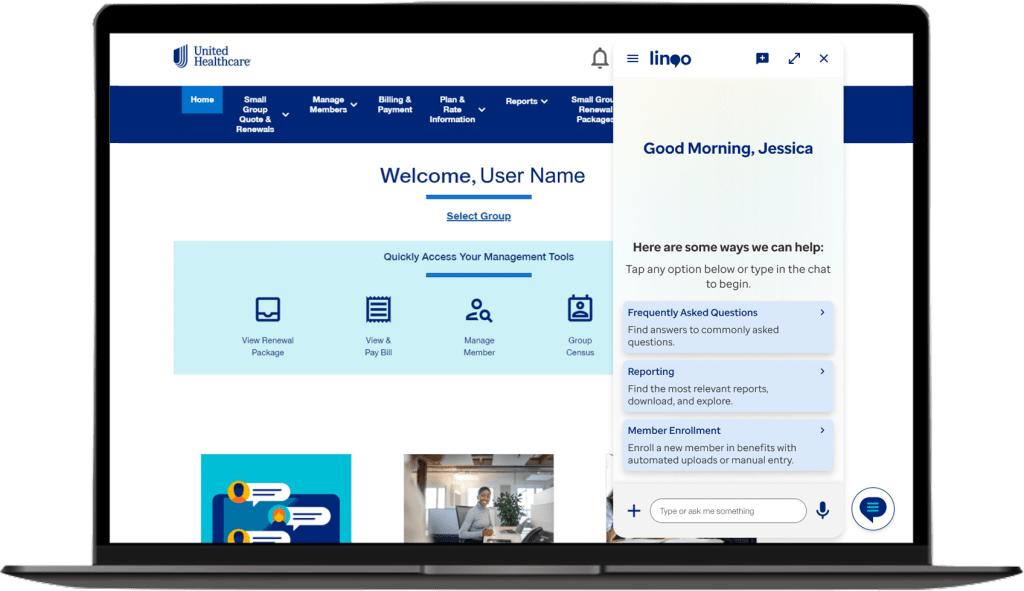Screen dimensions: 1024x591
Task: Click the microphone icon for voice input
Action: [x=822, y=511]
